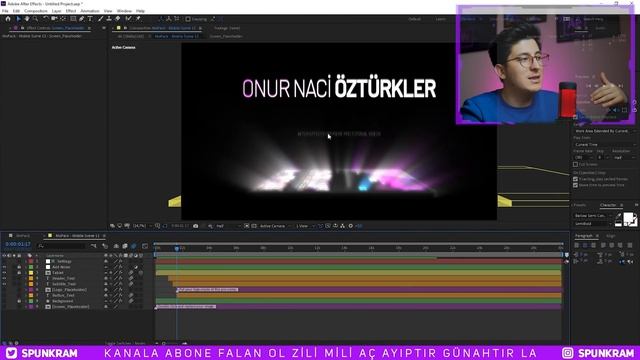
Task: Switch to the Learn workspace
Action: (441, 19)
